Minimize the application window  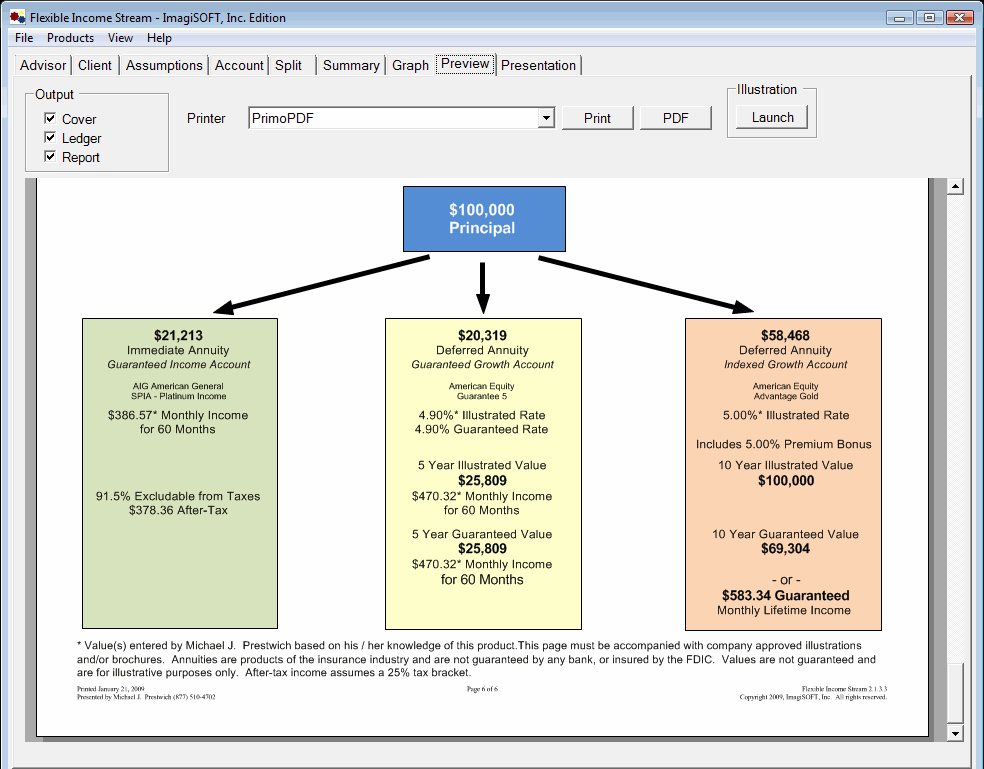899,18
